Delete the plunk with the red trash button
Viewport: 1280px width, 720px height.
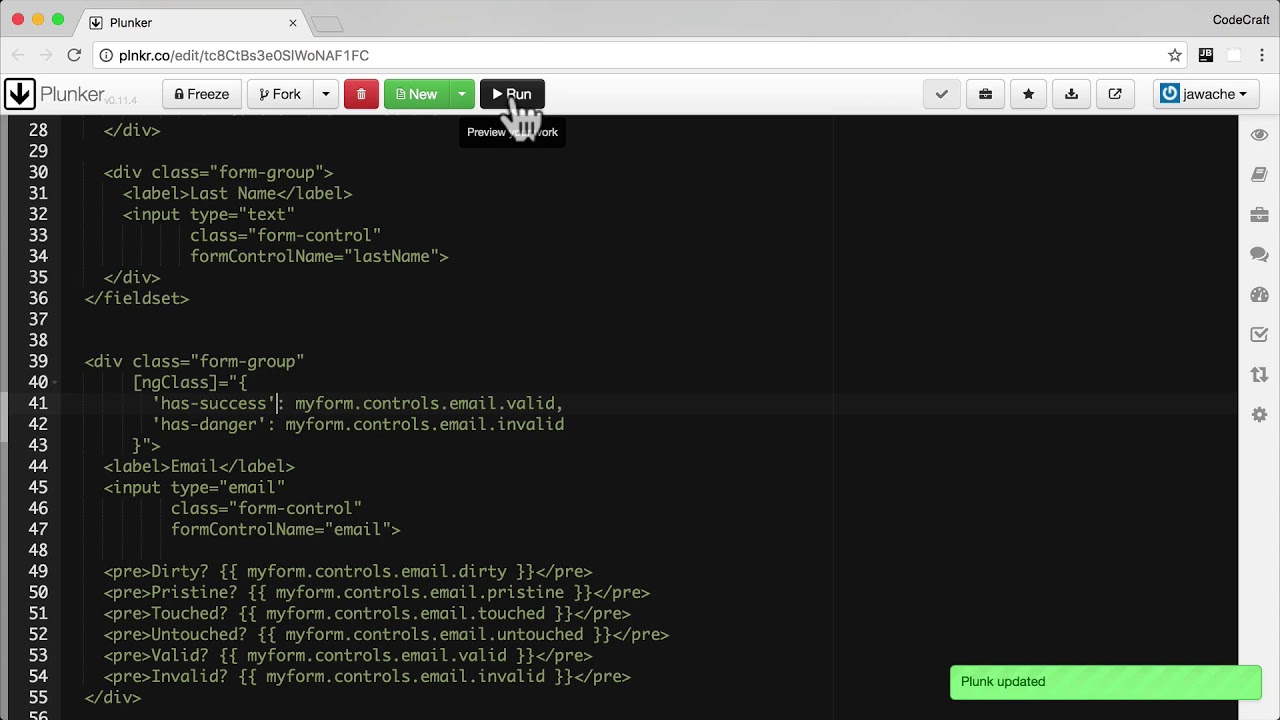(361, 94)
